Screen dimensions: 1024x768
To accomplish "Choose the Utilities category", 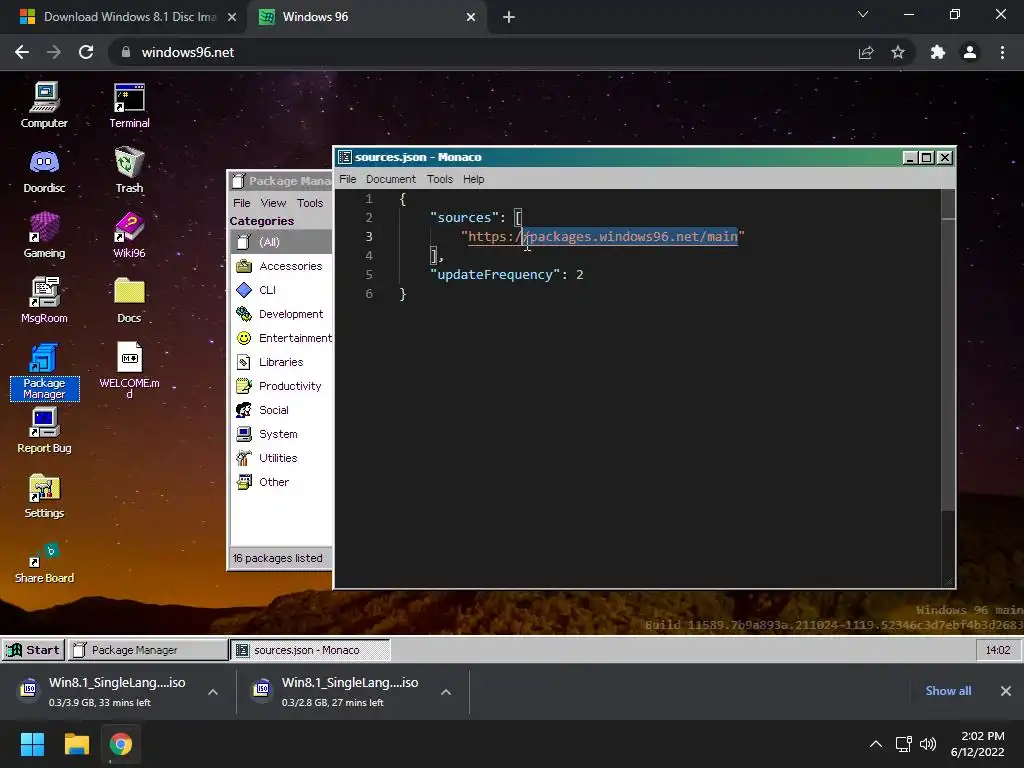I will 281,458.
